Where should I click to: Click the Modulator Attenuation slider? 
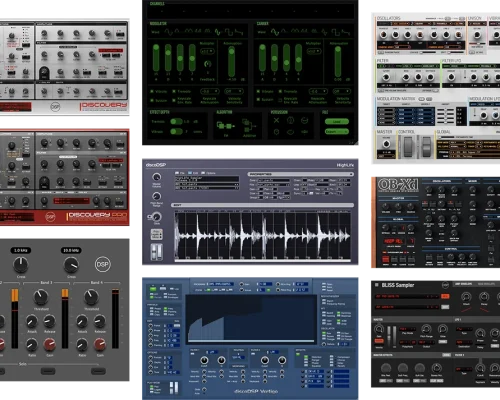(231, 62)
